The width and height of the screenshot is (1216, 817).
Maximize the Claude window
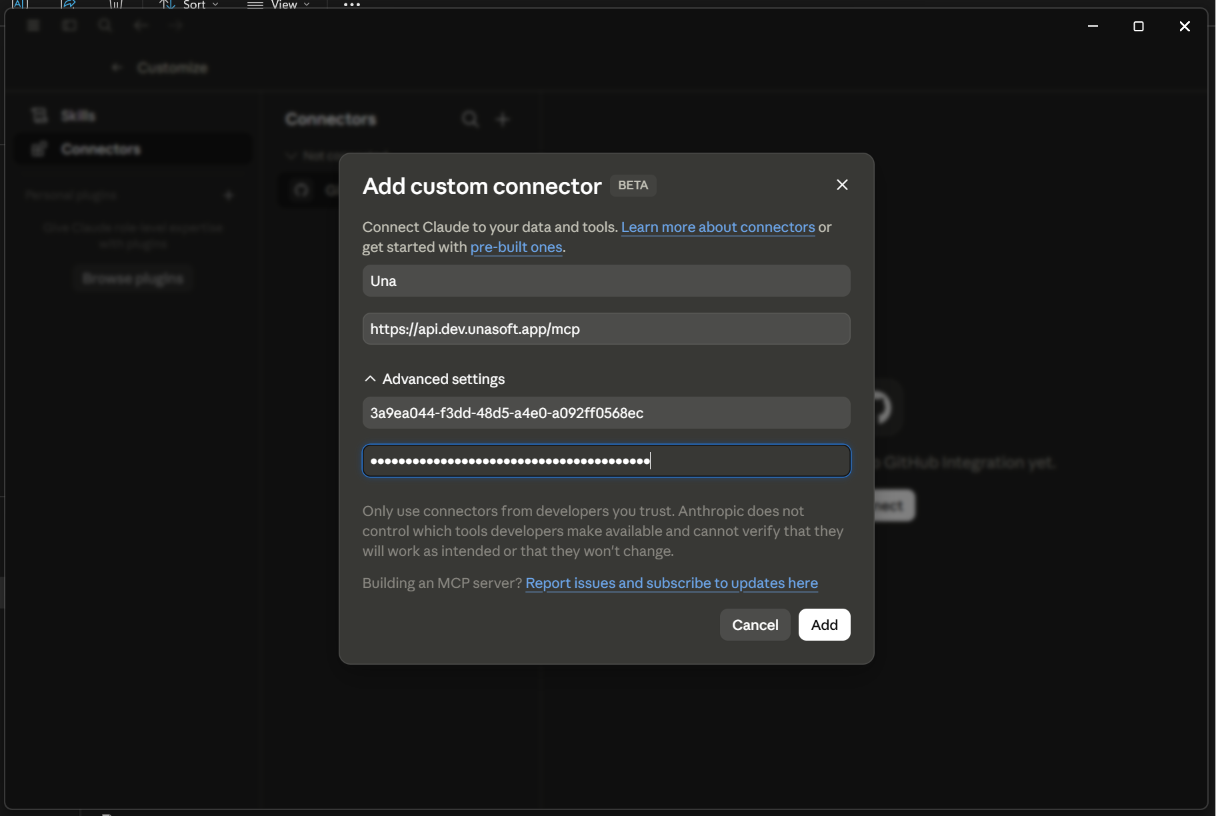point(1138,27)
